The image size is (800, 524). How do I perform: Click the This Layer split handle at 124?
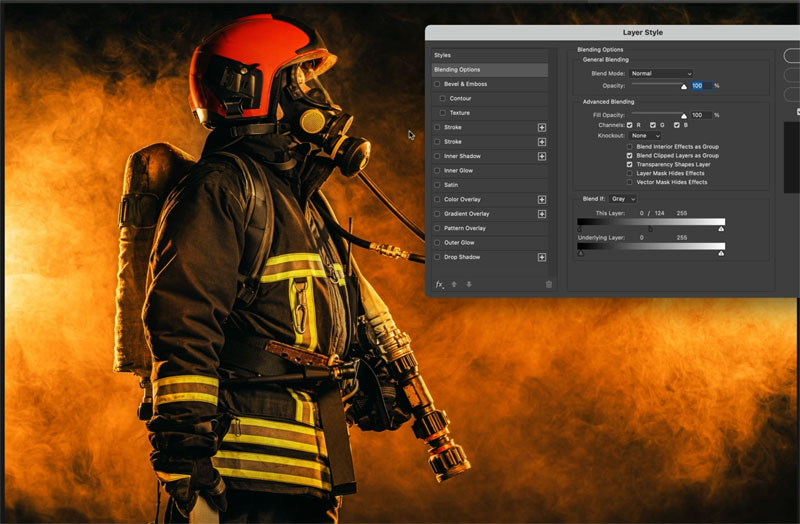click(x=650, y=229)
